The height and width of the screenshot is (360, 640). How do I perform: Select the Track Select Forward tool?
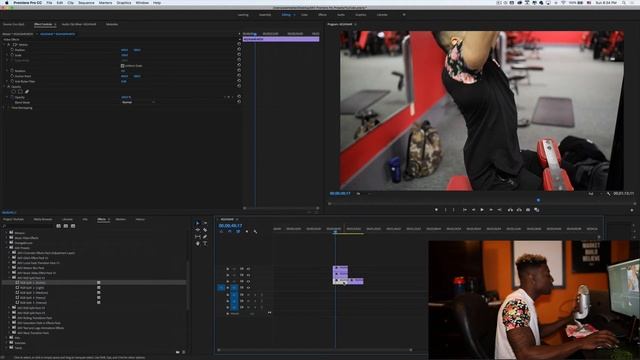(205, 223)
